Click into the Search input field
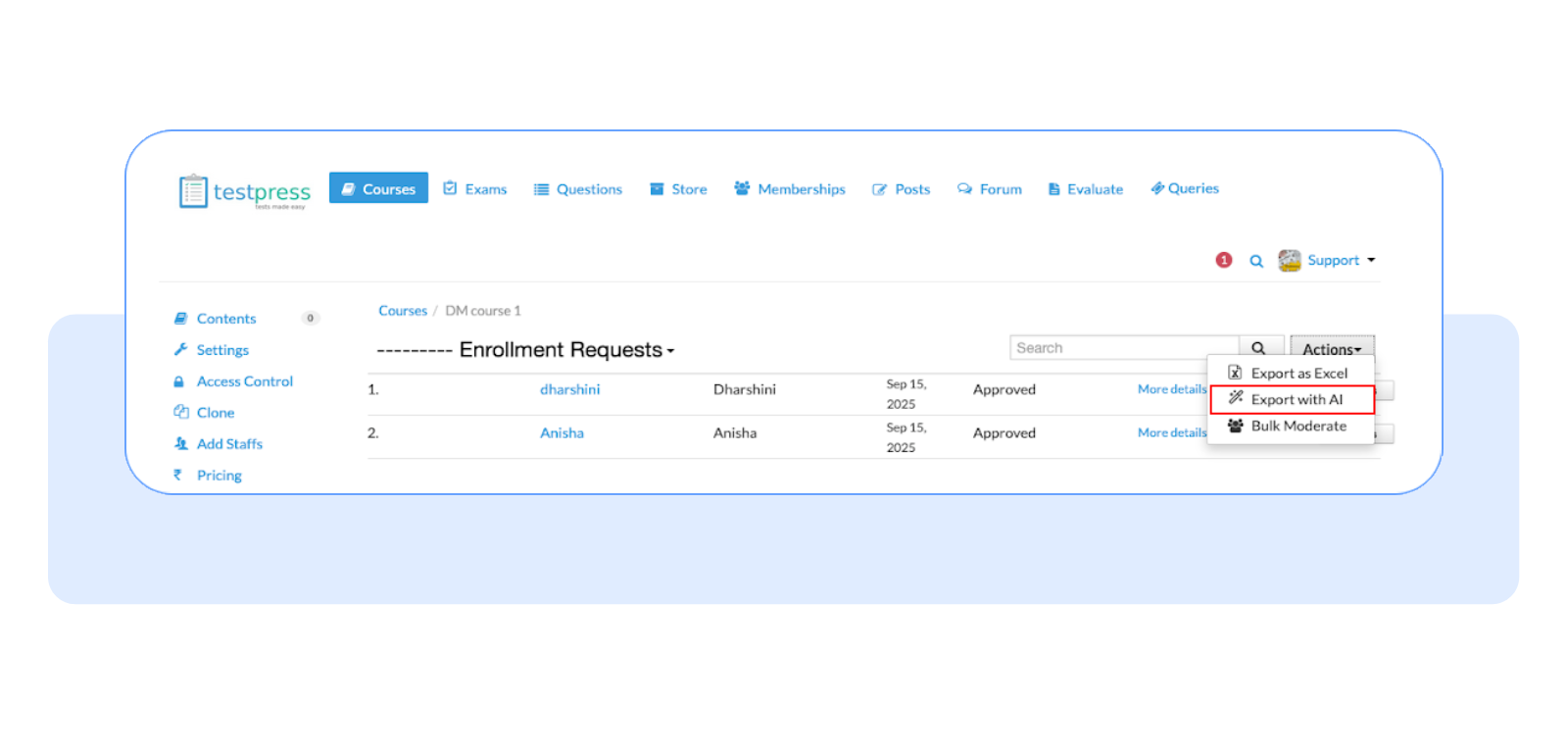 pos(1124,348)
